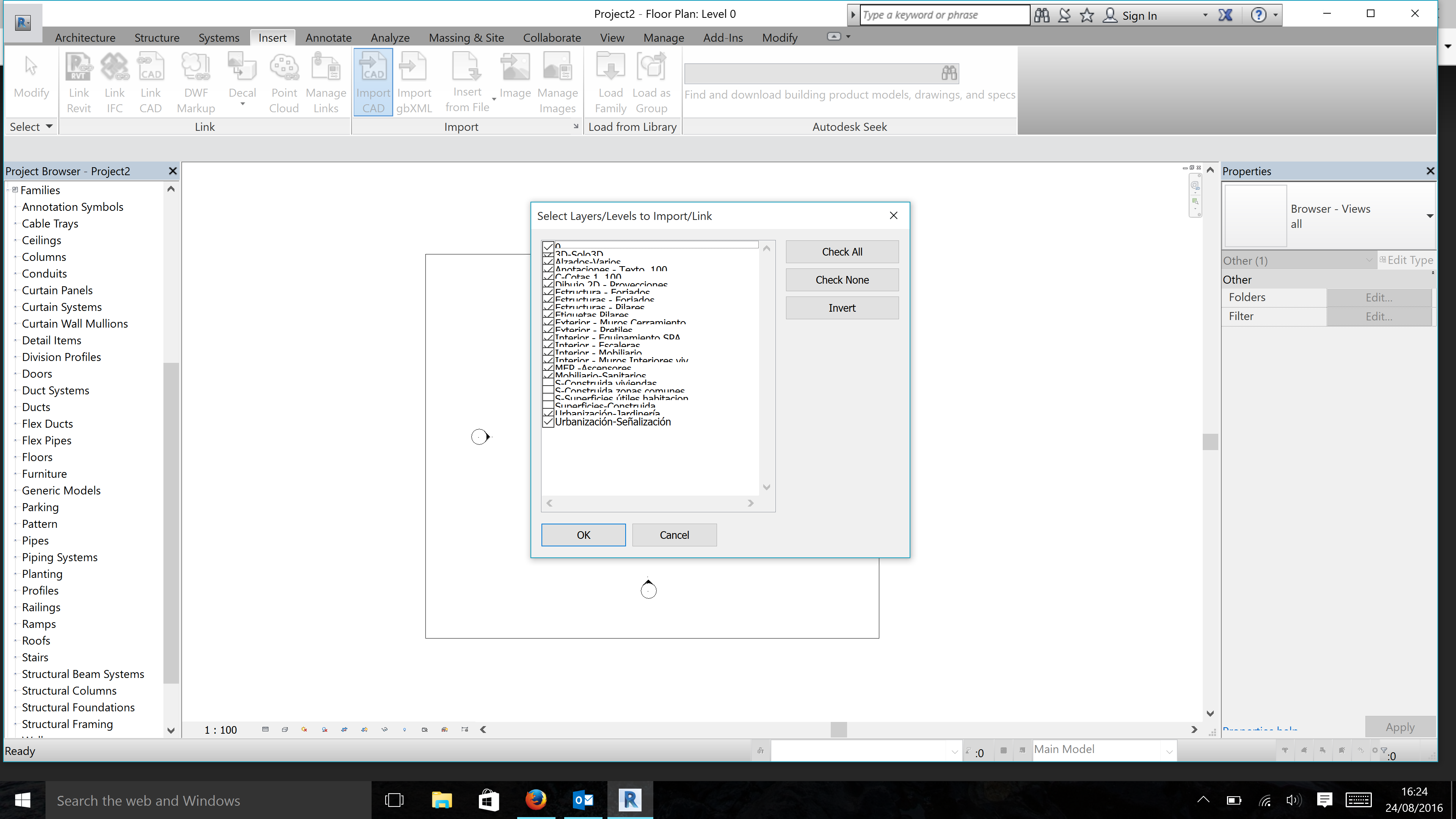Open the Revit application menu button
This screenshot has width=1456, height=819.
pos(23,23)
